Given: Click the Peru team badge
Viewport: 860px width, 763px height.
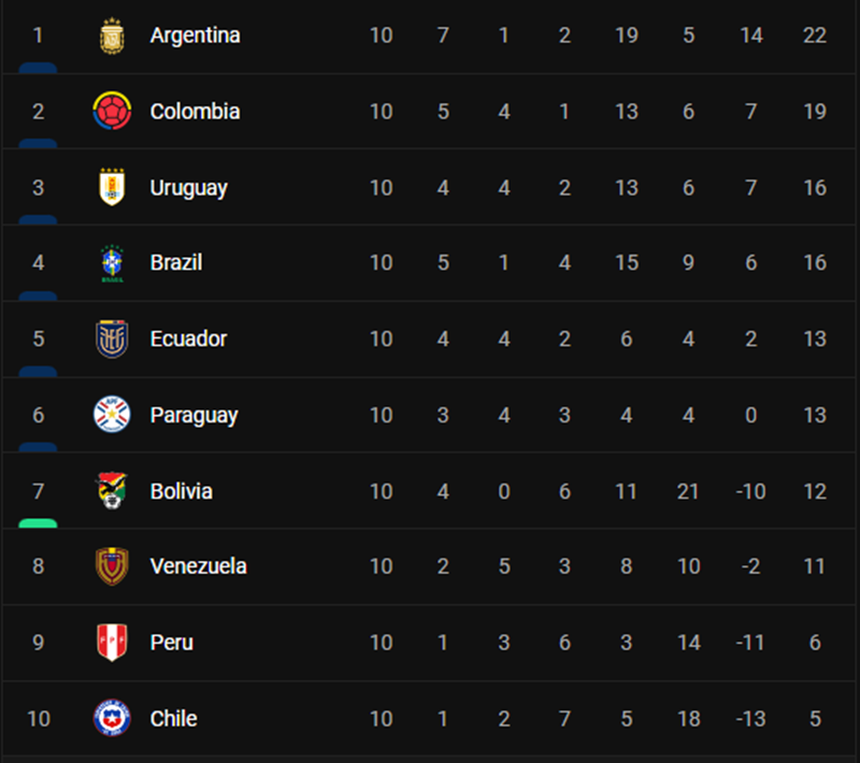Looking at the screenshot, I should point(111,642).
